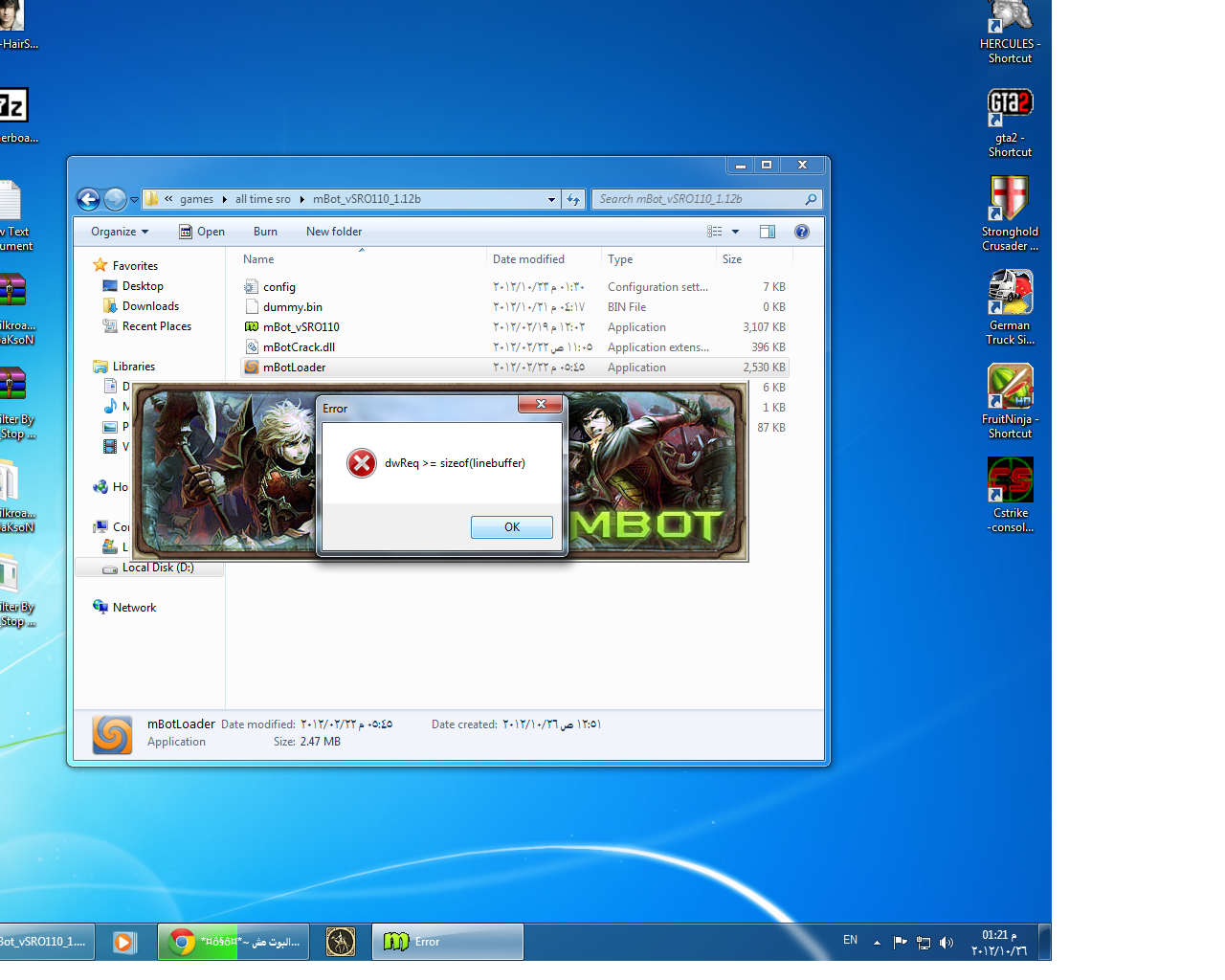Sort by Type column header
This screenshot has width=1225, height=980.
[658, 259]
